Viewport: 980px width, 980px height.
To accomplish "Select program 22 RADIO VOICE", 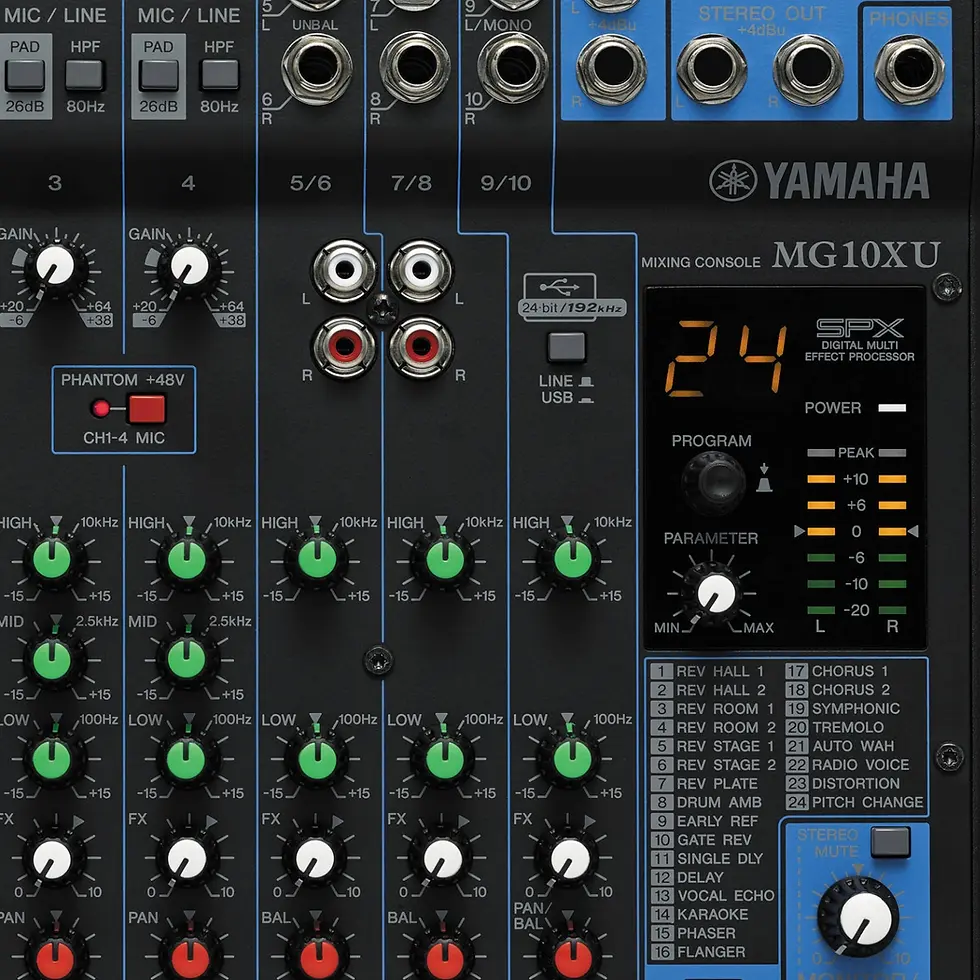I will 848,764.
